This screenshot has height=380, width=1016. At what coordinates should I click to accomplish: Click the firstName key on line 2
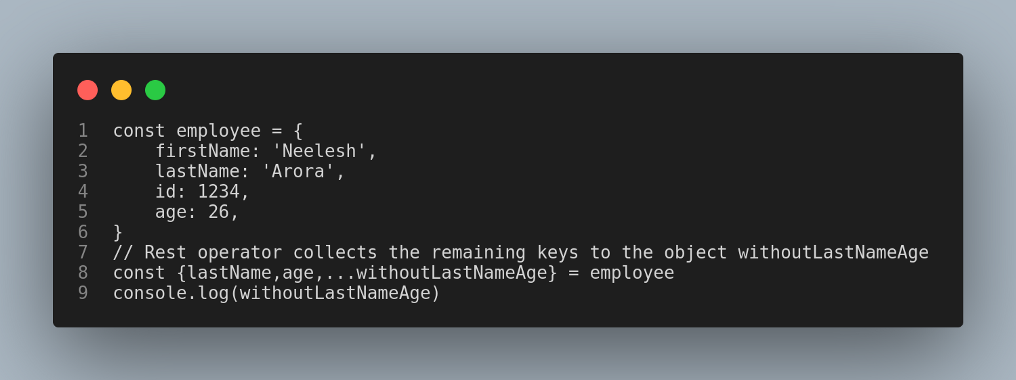[x=202, y=151]
